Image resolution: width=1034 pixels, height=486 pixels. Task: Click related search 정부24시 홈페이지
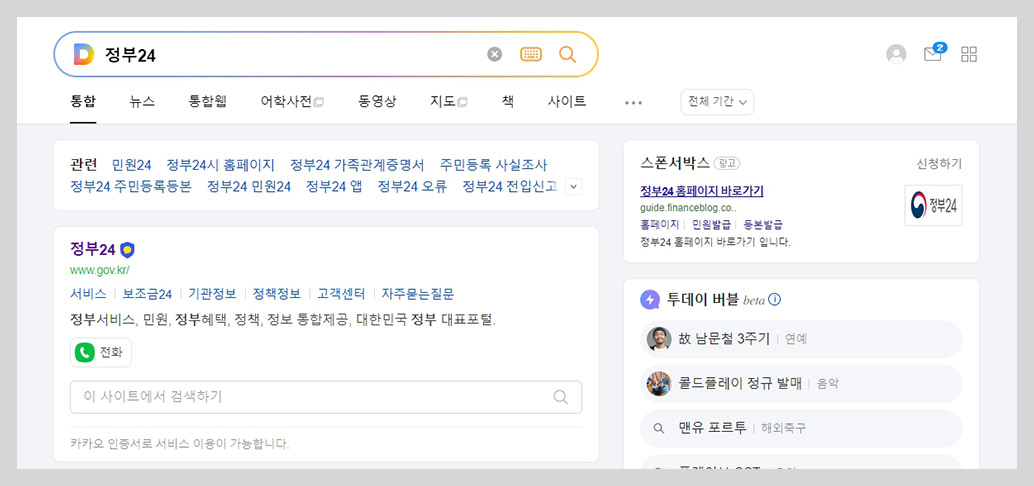(x=220, y=165)
